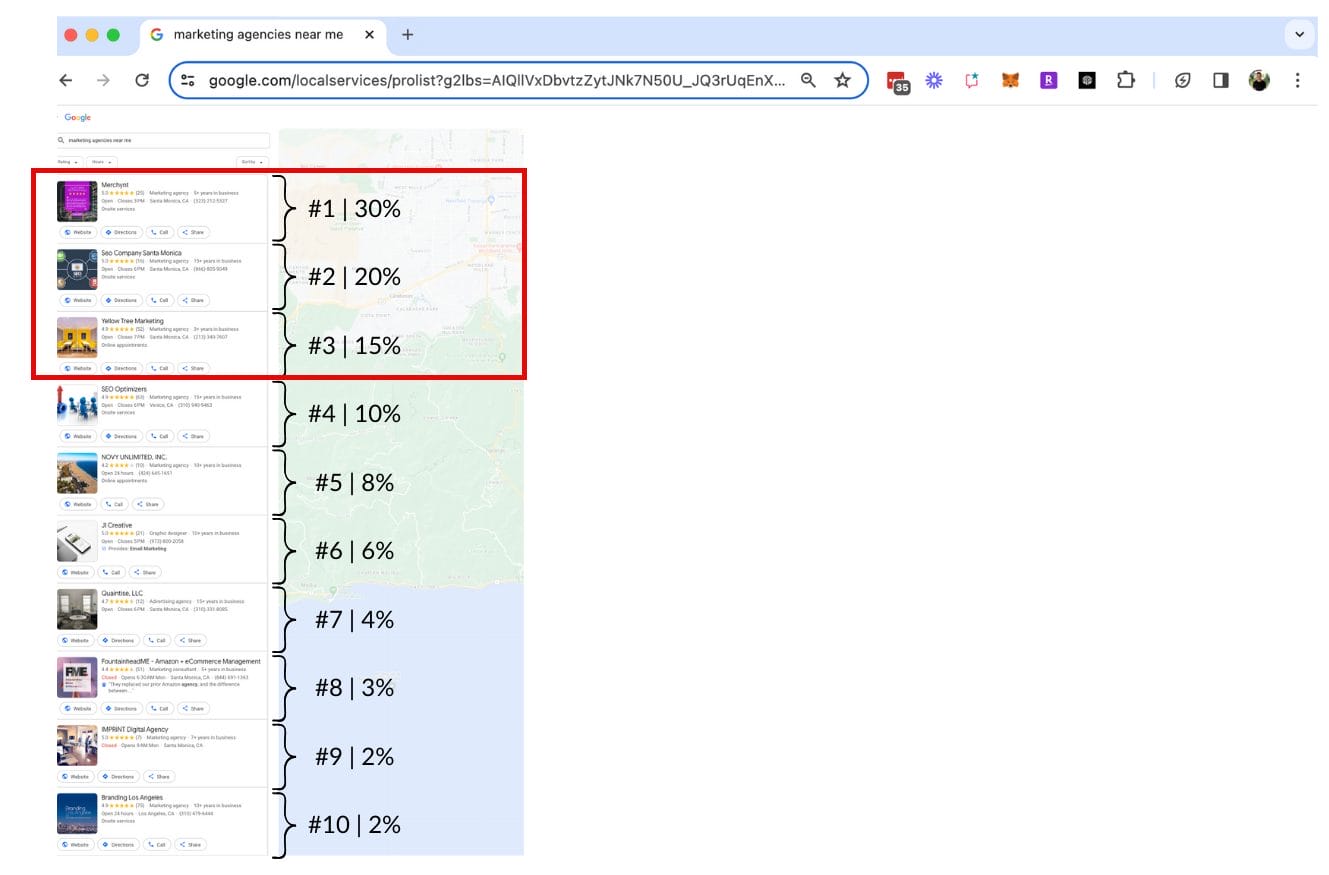Click the browser forward arrow

point(103,81)
